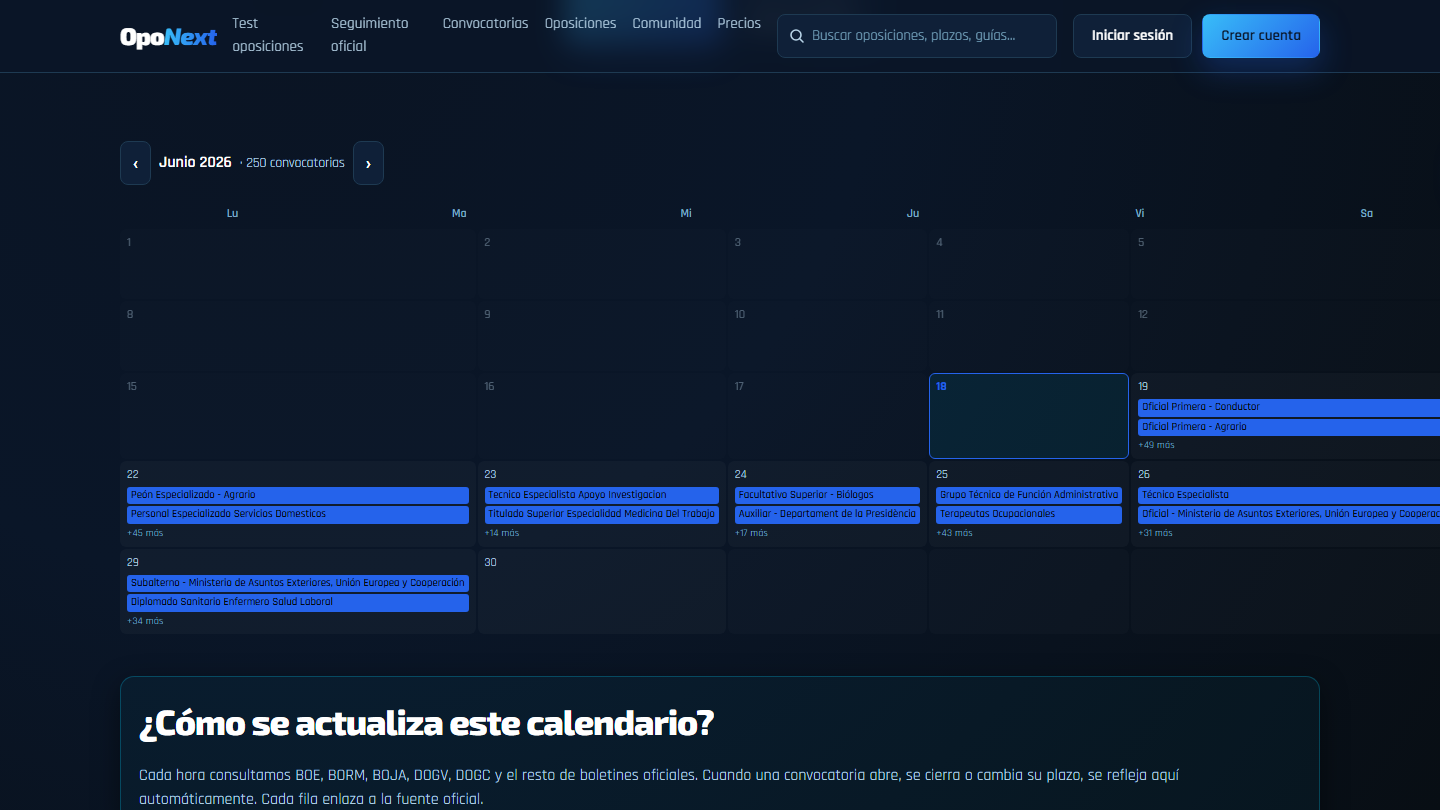
Task: Select day 30 calendar cell
Action: (602, 591)
